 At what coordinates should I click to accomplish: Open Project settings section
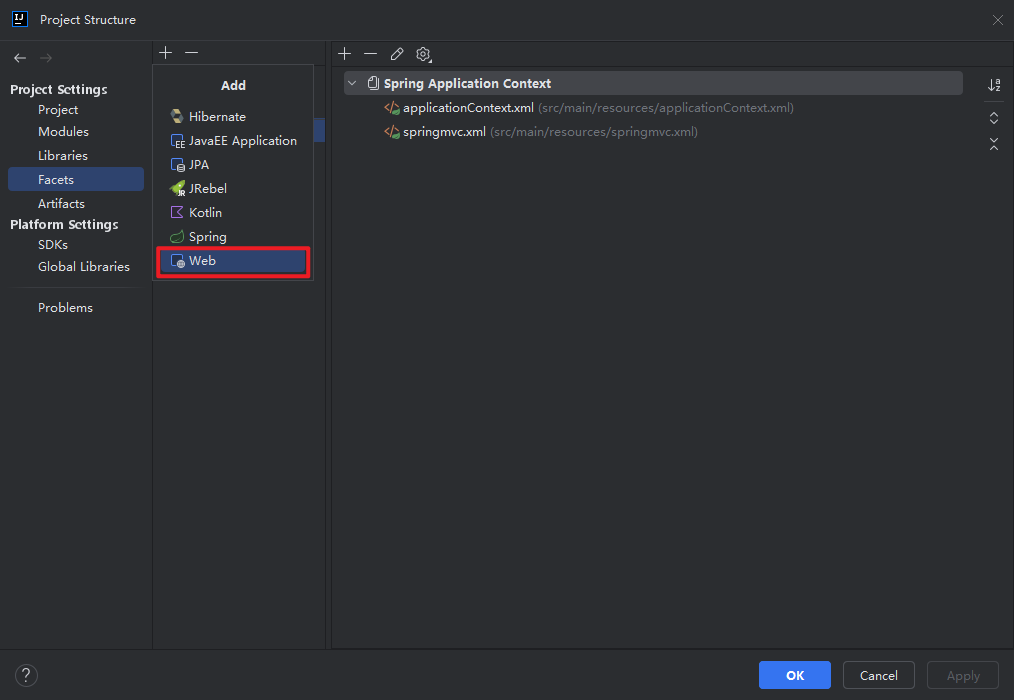[x=58, y=110]
